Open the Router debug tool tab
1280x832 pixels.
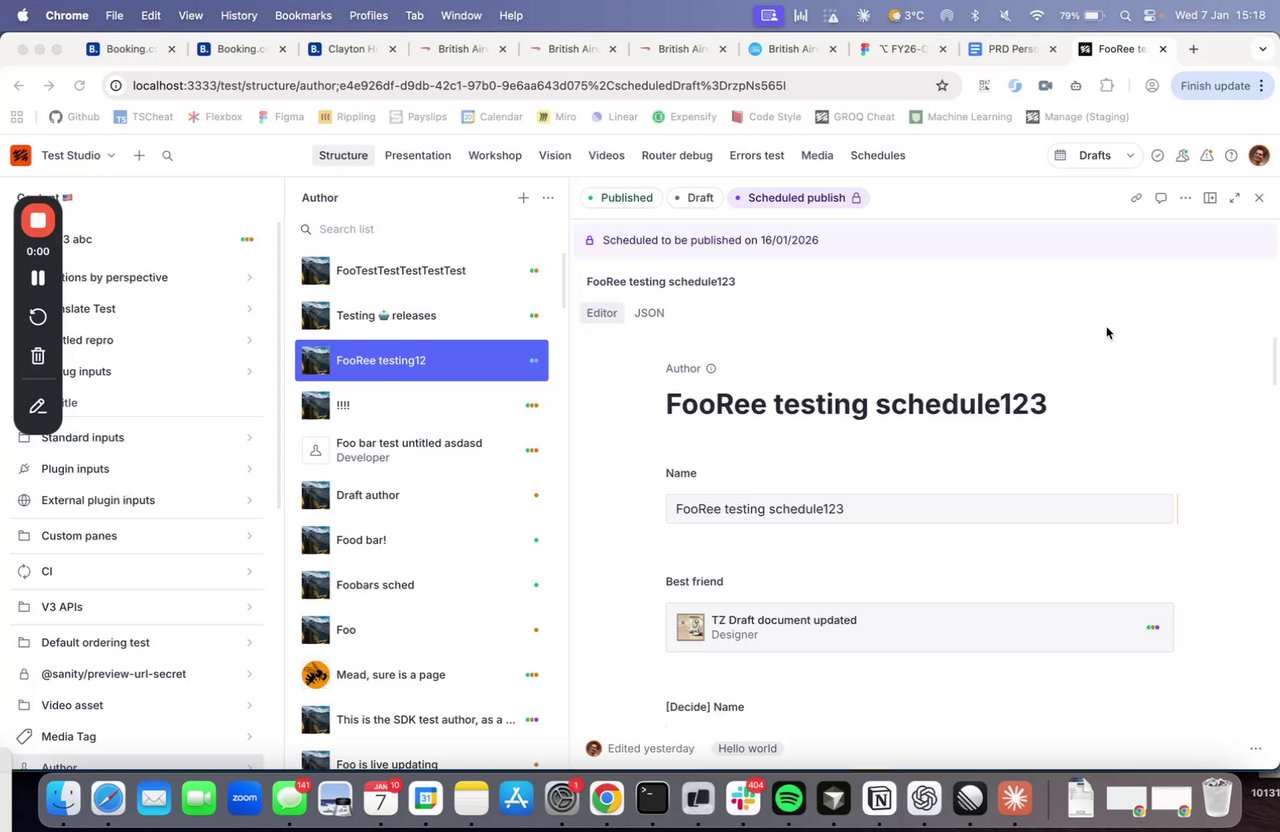pos(677,156)
